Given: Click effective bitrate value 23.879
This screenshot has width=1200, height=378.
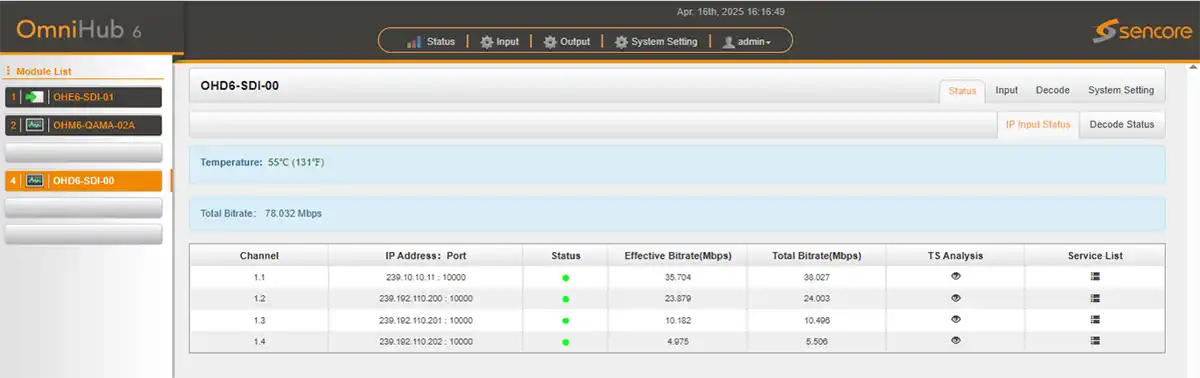Looking at the screenshot, I should click(678, 299).
